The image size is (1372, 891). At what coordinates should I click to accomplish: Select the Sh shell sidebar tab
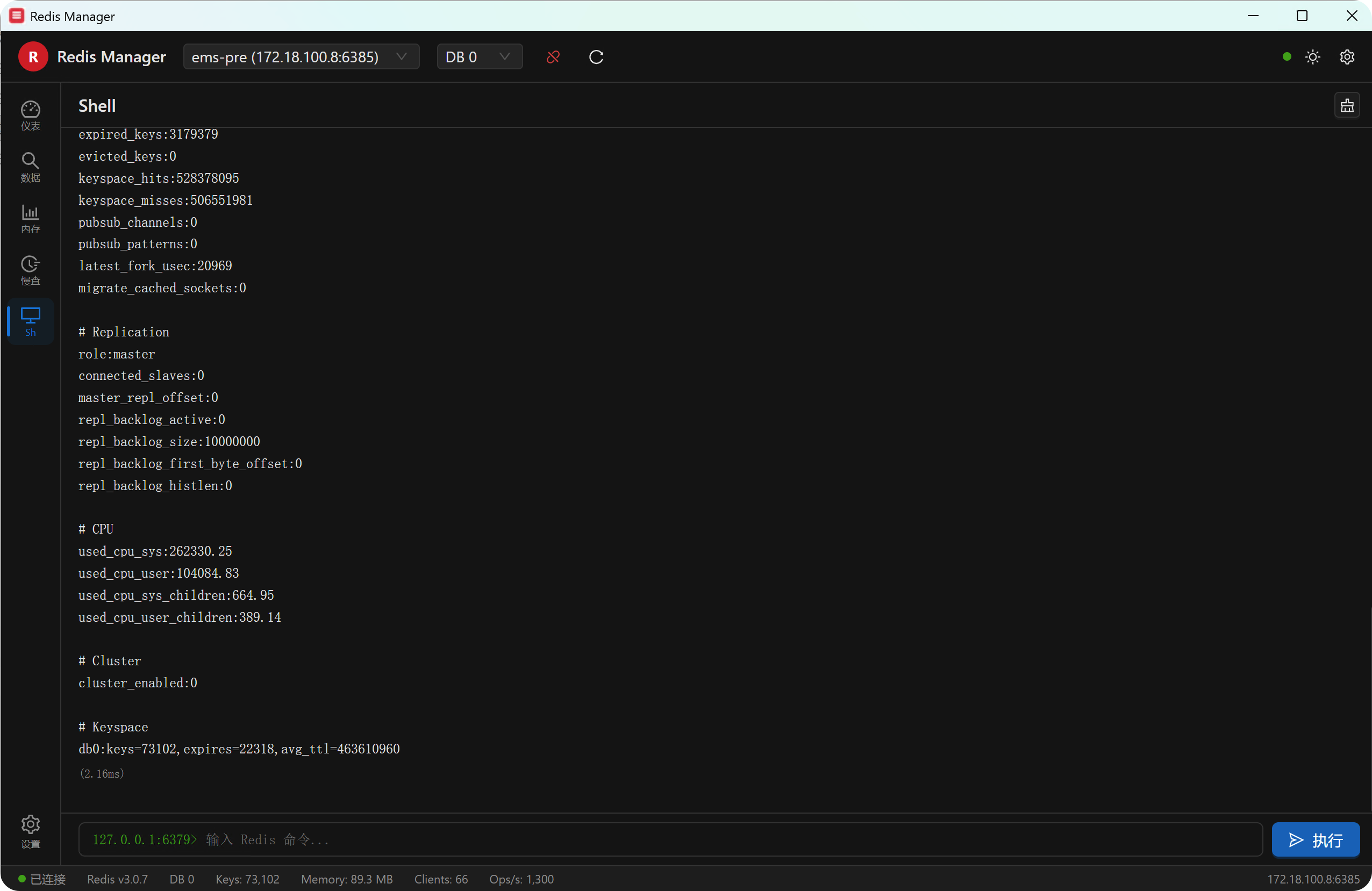(31, 322)
